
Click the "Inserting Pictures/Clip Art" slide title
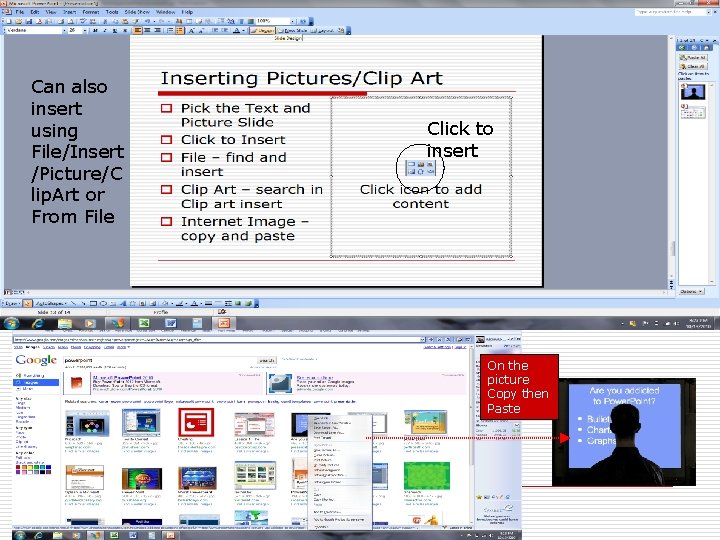tap(302, 79)
